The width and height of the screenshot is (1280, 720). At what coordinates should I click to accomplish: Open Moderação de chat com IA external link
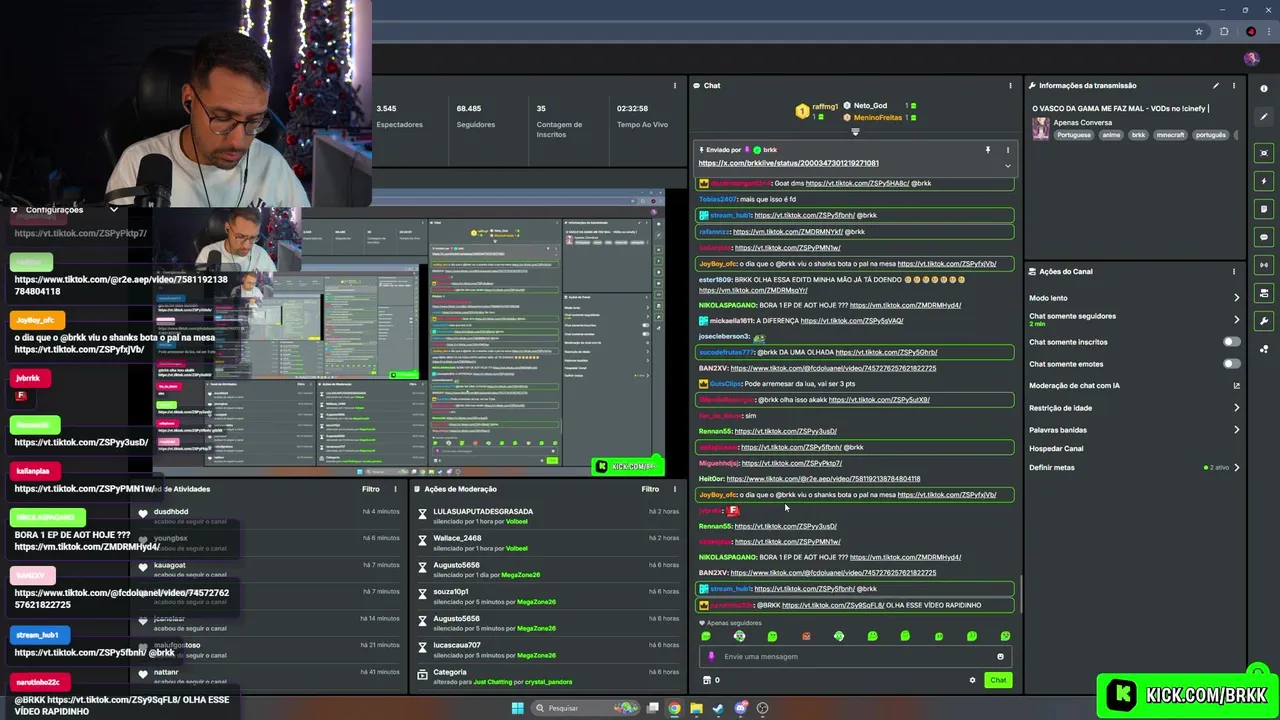pos(1236,386)
